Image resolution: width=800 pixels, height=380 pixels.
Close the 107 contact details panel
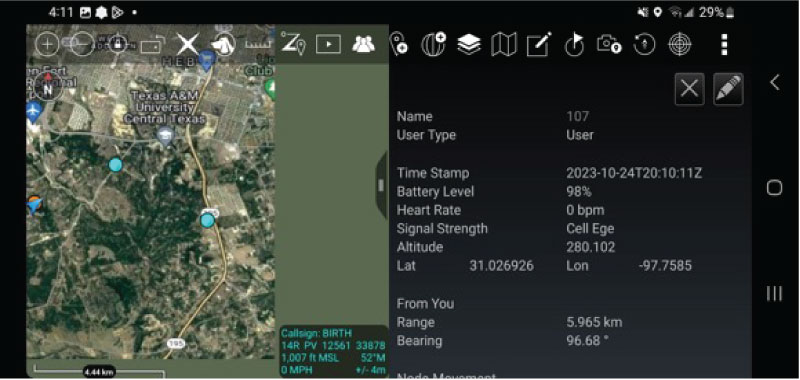pos(689,89)
